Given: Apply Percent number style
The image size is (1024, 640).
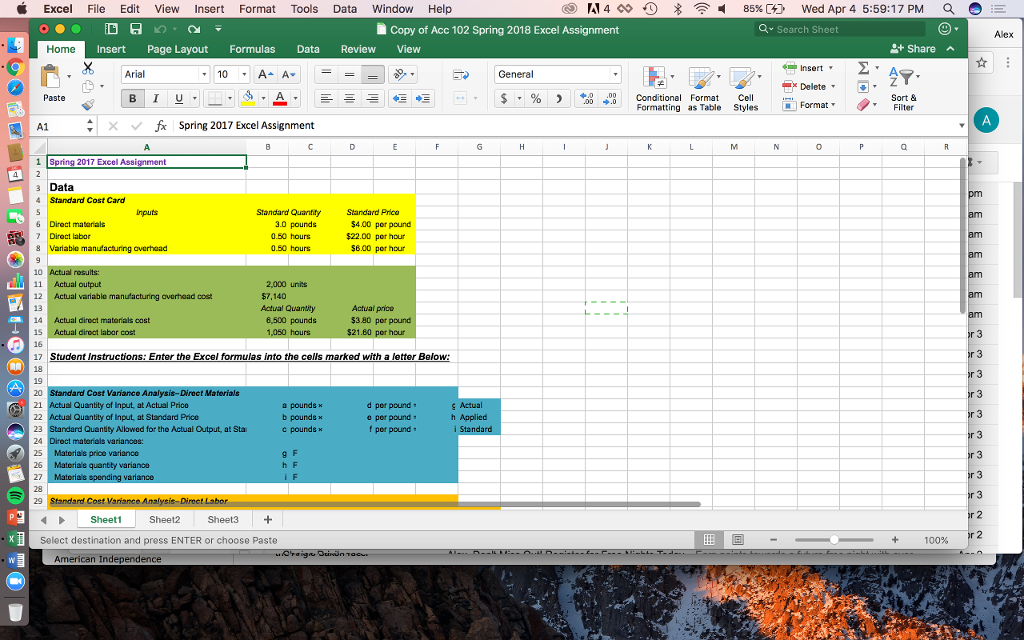Looking at the screenshot, I should 536,98.
